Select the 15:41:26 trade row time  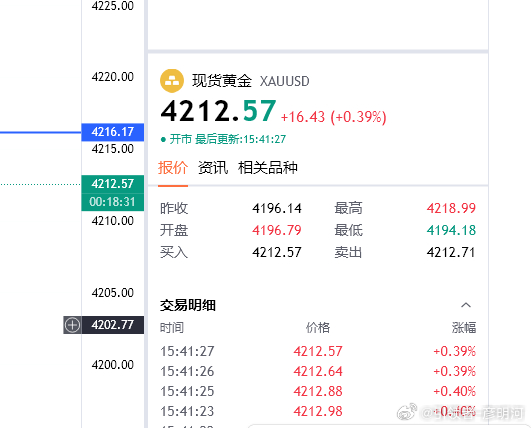click(x=187, y=371)
